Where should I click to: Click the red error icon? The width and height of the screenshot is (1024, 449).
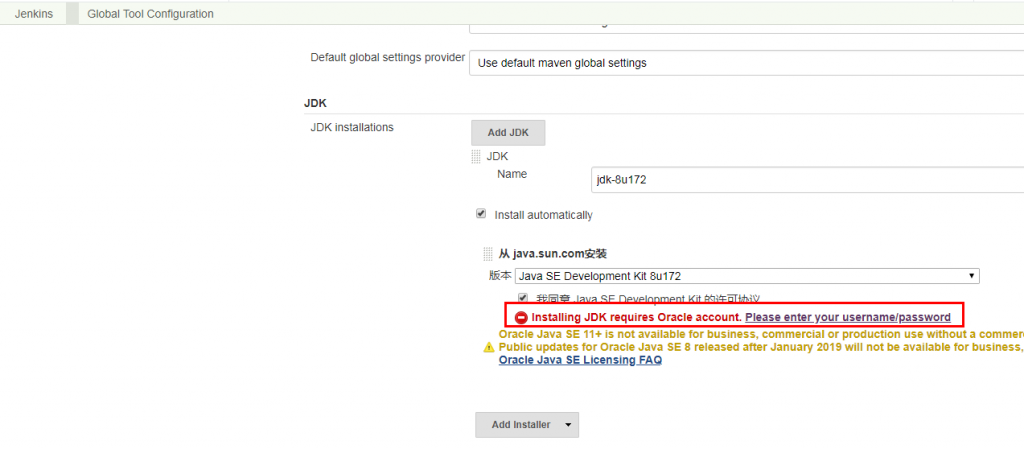pos(521,318)
